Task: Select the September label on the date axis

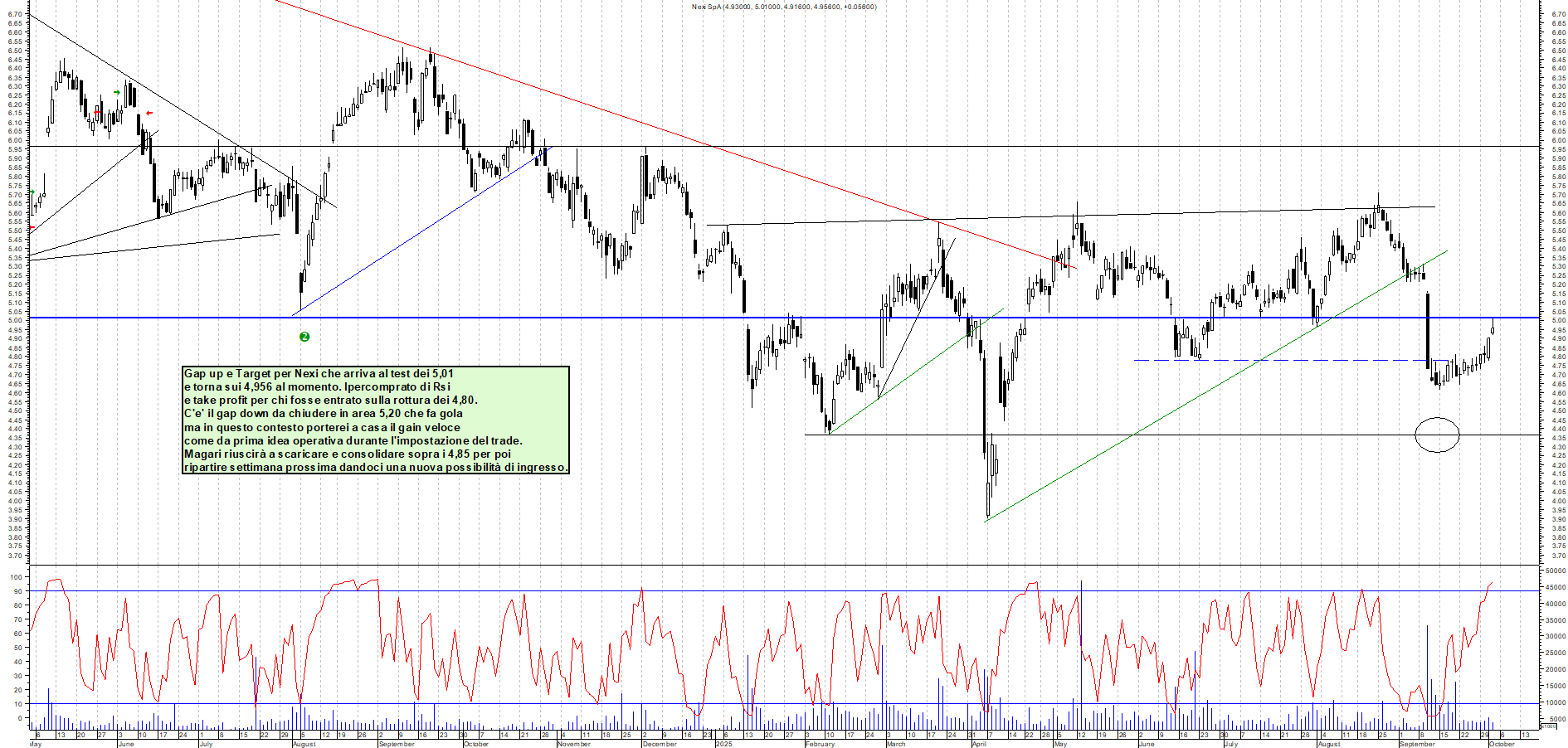Action: click(x=1417, y=744)
